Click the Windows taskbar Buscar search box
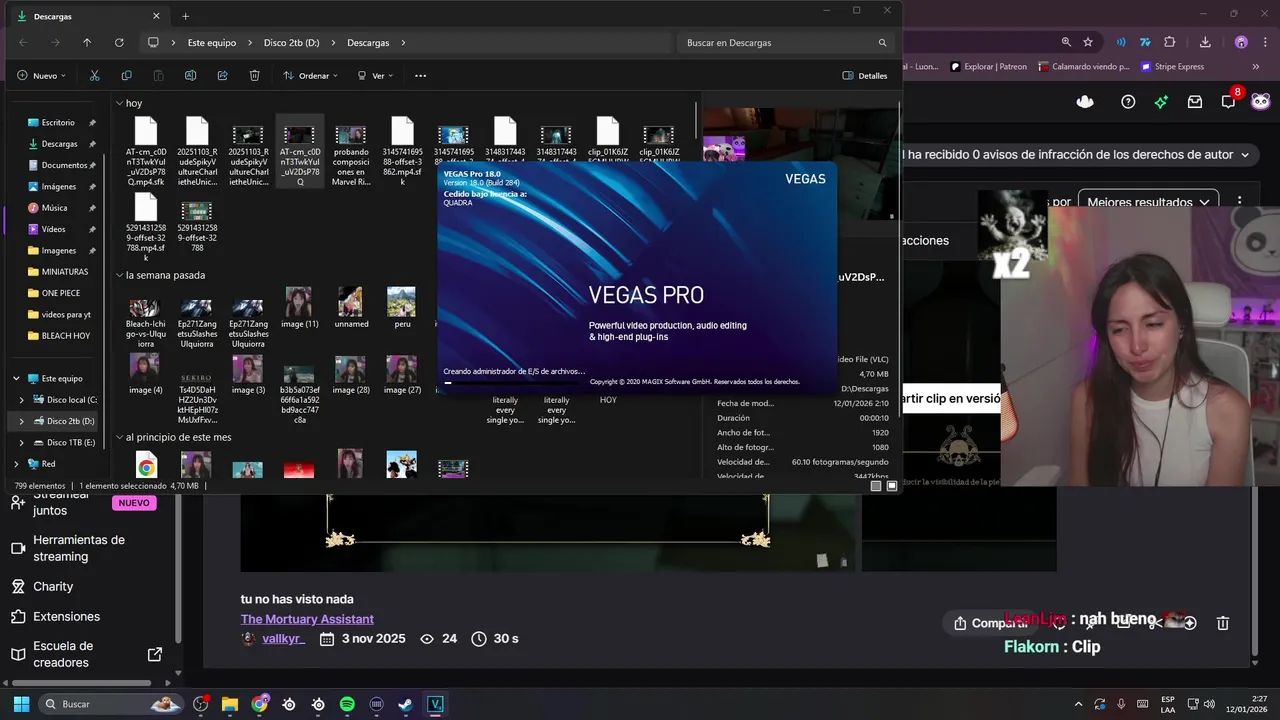Image resolution: width=1280 pixels, height=720 pixels. tap(112, 704)
